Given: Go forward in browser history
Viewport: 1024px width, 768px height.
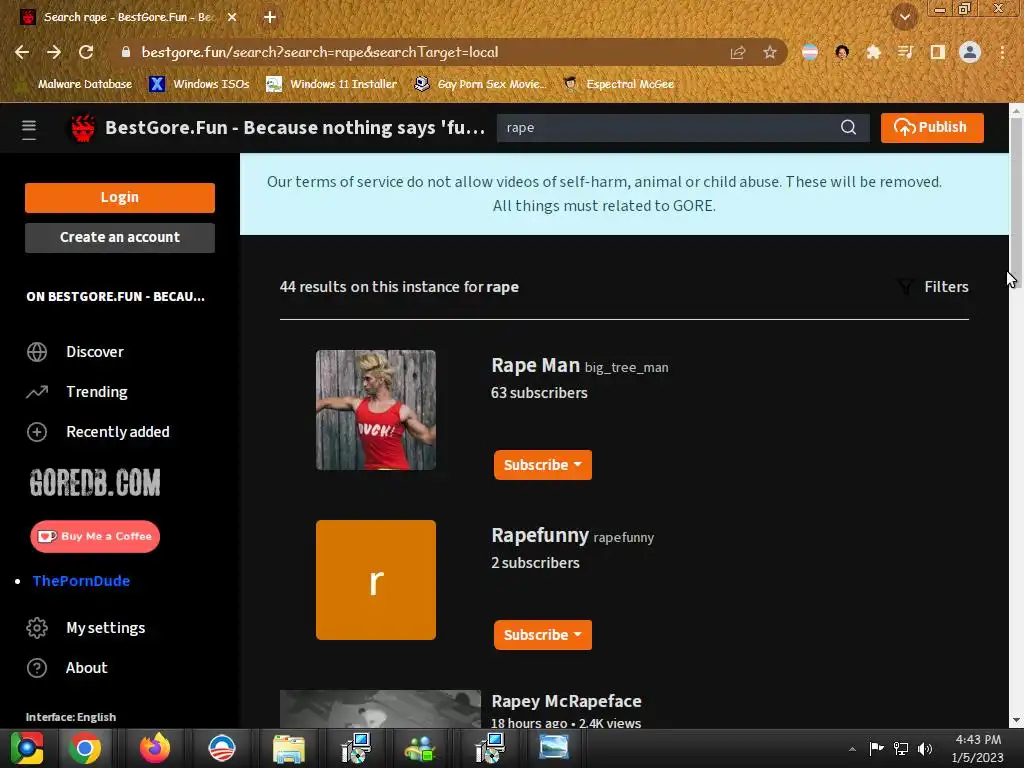Looking at the screenshot, I should tap(54, 52).
